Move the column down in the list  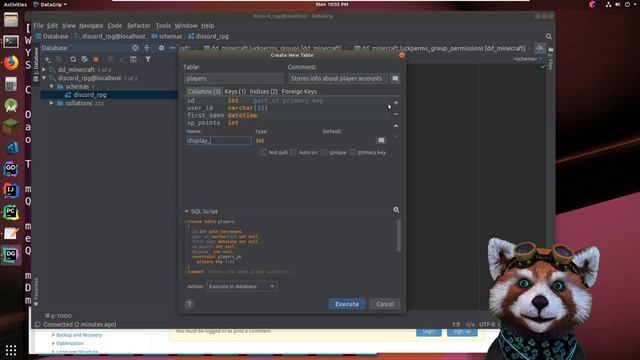(x=396, y=137)
